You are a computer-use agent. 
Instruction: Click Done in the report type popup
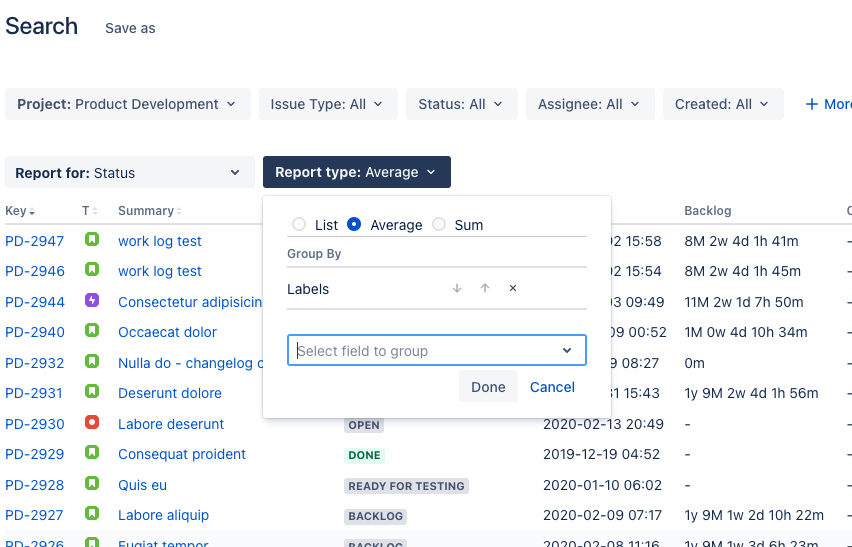click(488, 387)
